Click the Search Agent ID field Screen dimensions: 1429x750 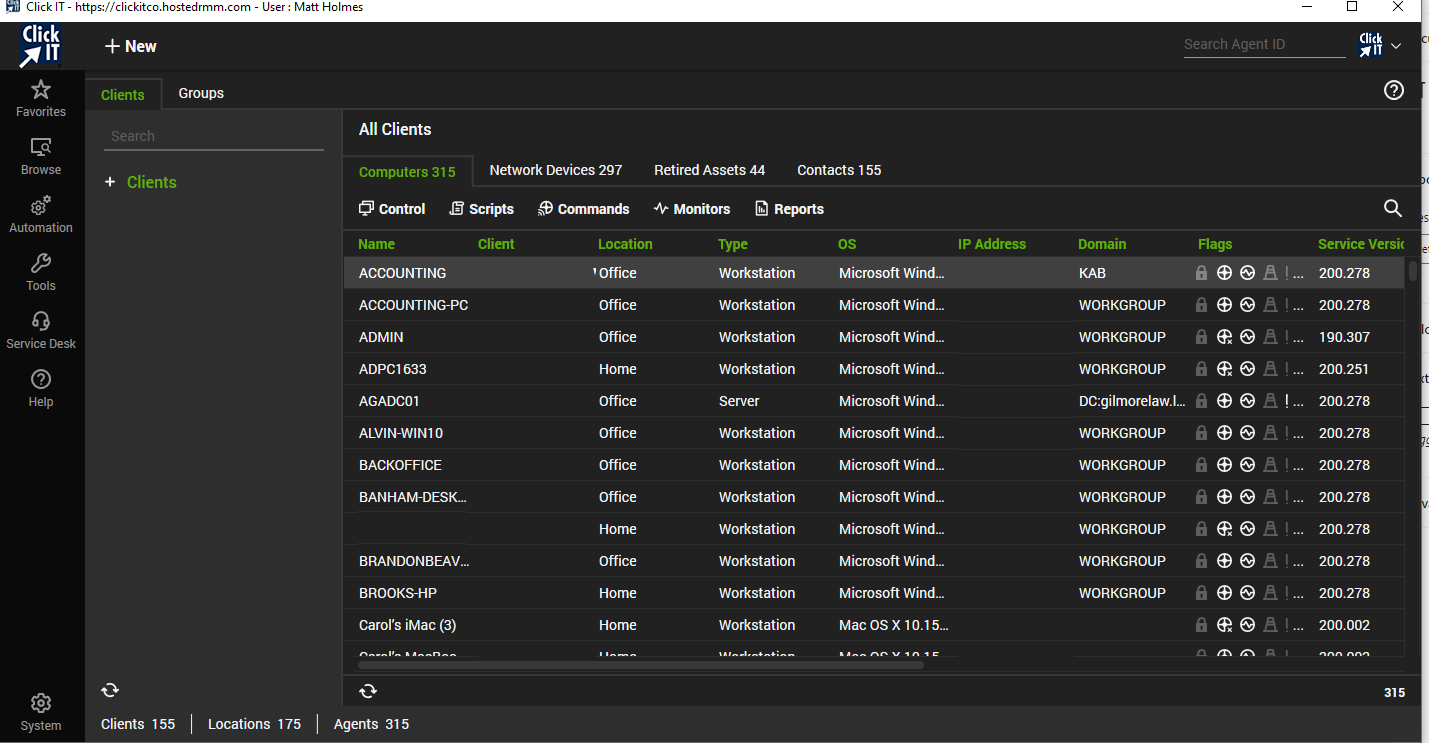point(1265,44)
